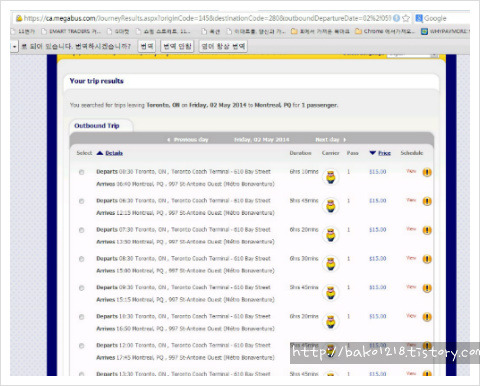Open the SMART TRADERS bookmark
Viewport: 480px width, 386px height.
(71, 31)
